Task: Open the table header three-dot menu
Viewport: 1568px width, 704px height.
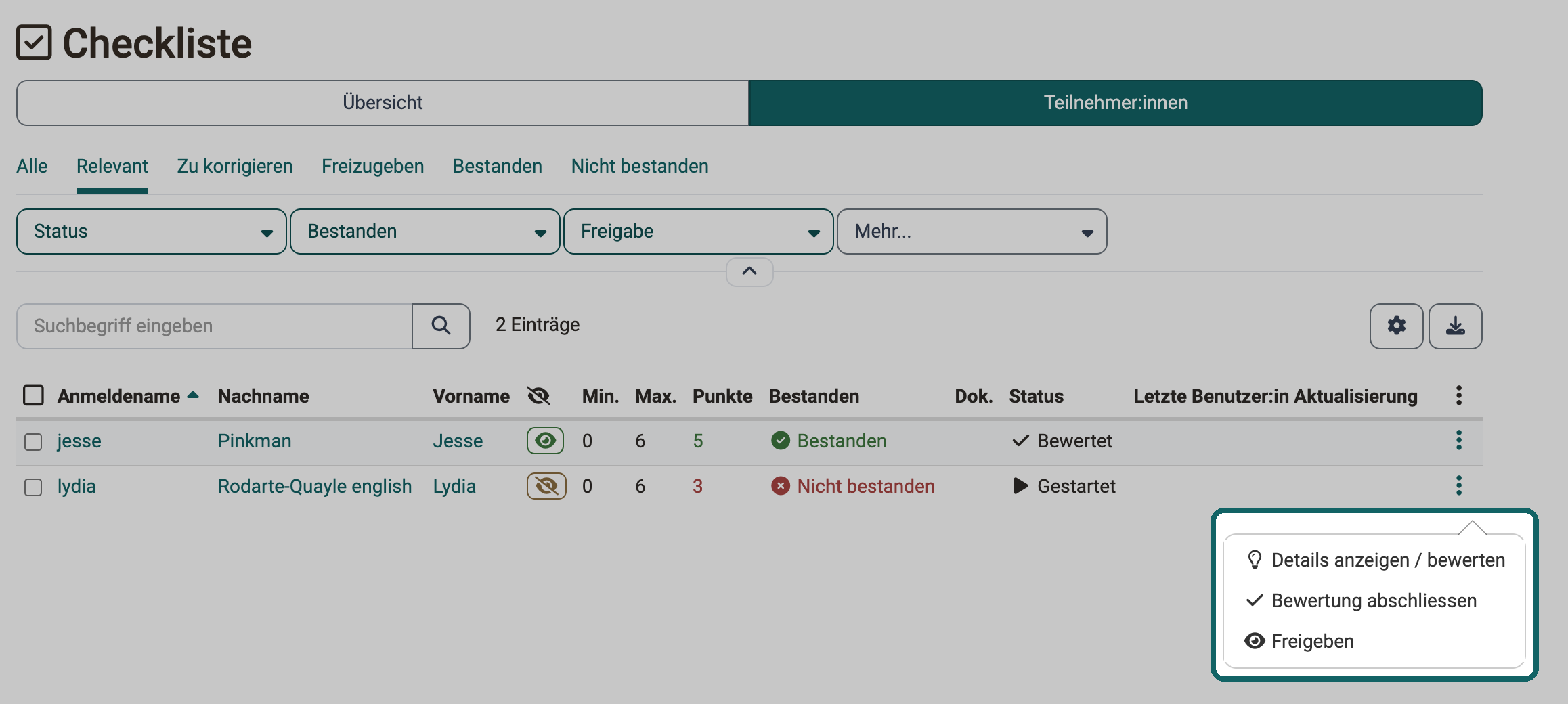Action: point(1459,396)
